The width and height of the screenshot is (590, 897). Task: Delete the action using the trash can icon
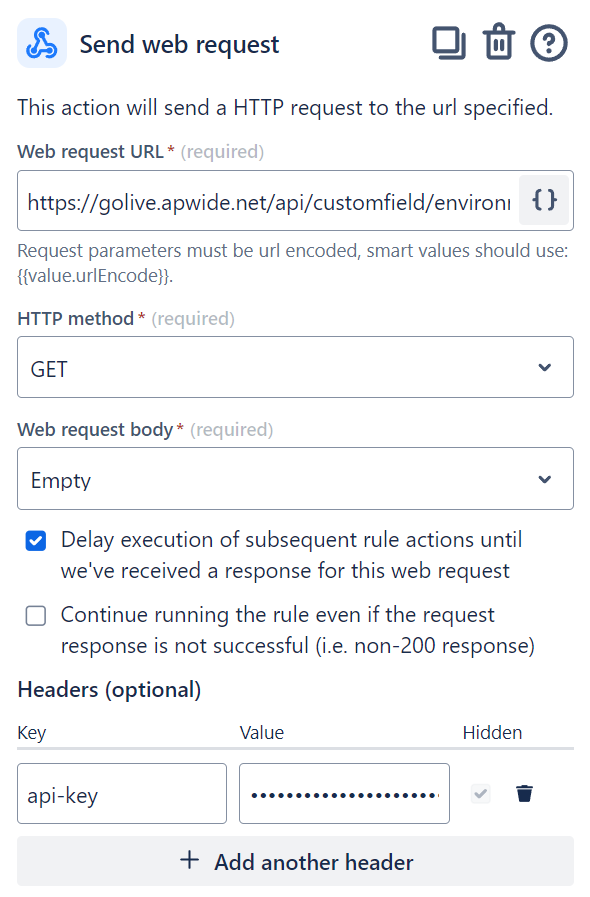click(499, 42)
